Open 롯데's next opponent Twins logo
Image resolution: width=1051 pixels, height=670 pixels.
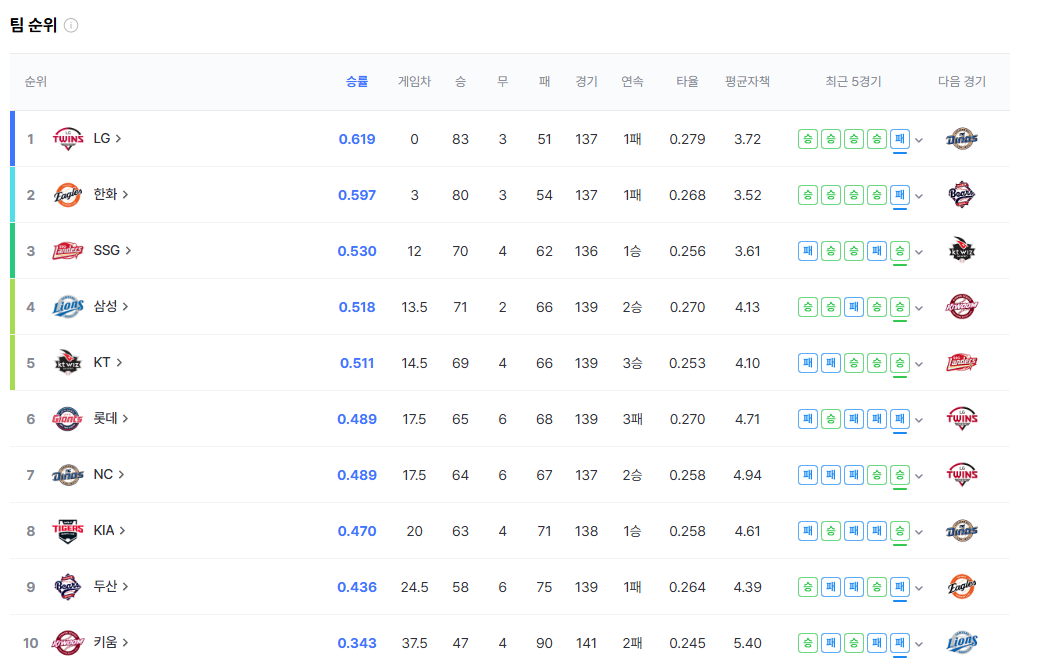pyautogui.click(x=961, y=419)
